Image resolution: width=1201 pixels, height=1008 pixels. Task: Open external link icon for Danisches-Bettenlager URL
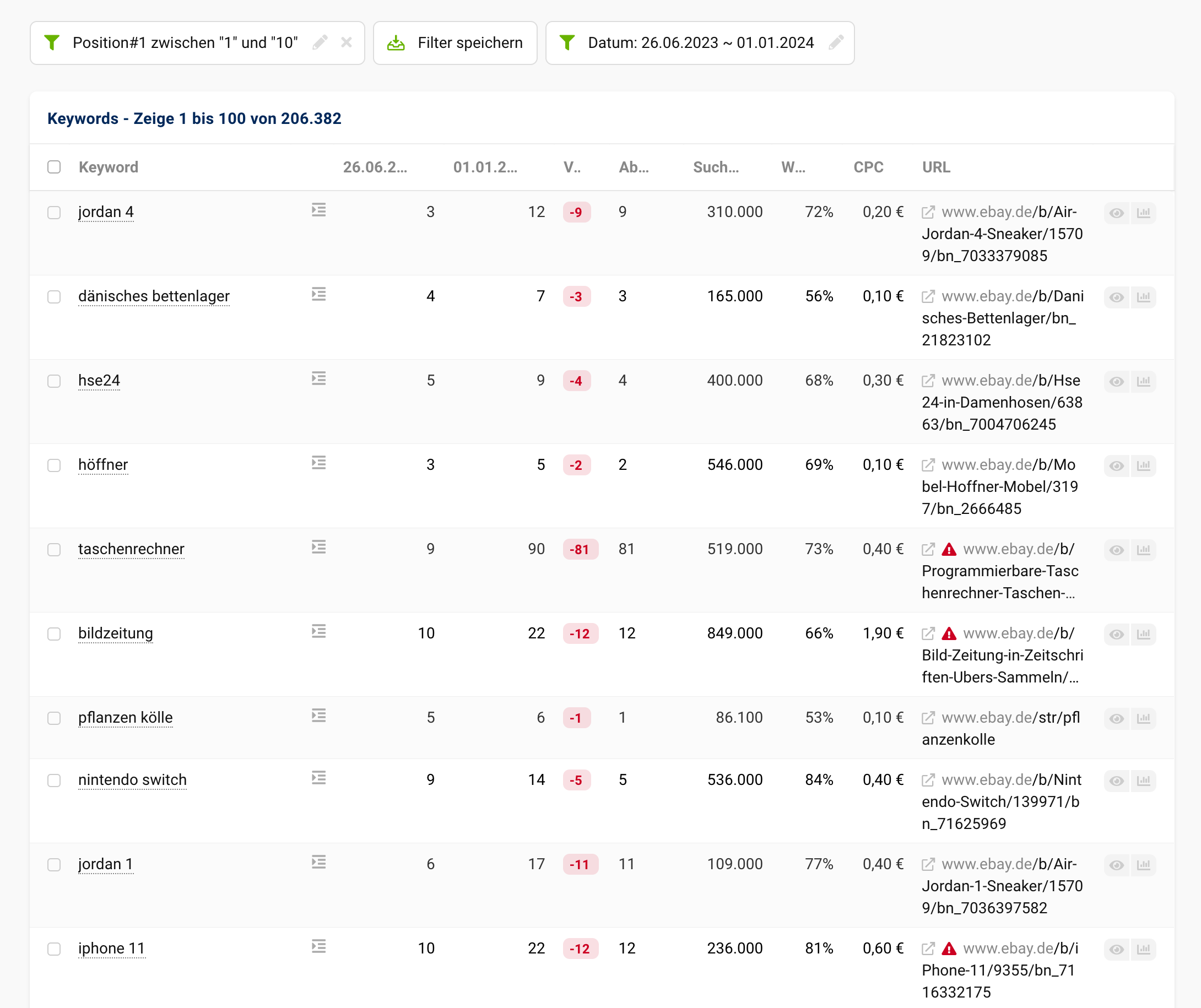tap(928, 296)
